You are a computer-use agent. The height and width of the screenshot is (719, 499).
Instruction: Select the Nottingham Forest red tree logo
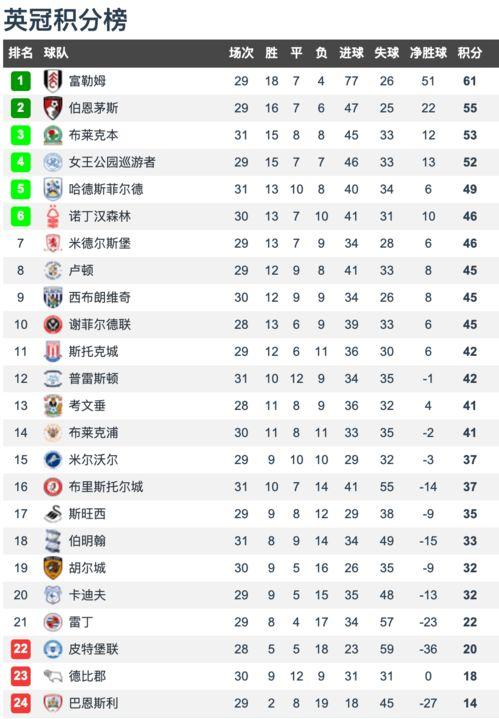pyautogui.click(x=53, y=216)
